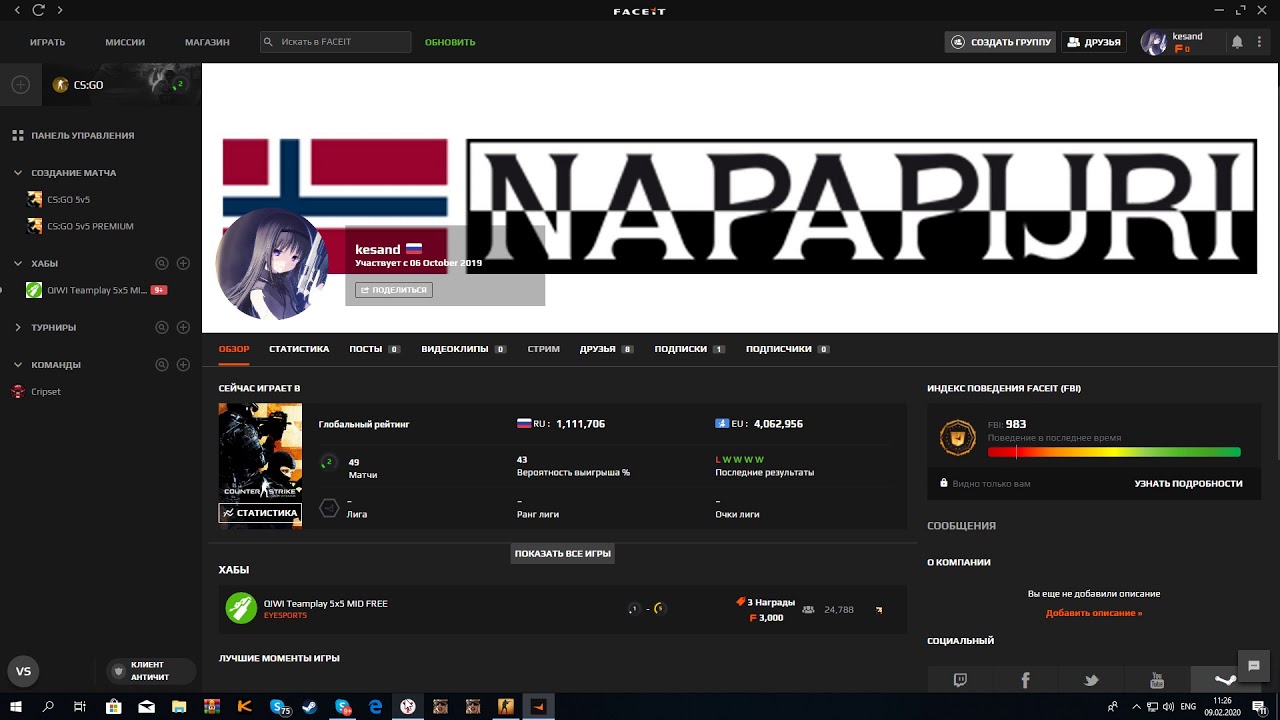The width and height of the screenshot is (1280, 720).
Task: Open Microsoft Store from the taskbar
Action: tap(114, 706)
